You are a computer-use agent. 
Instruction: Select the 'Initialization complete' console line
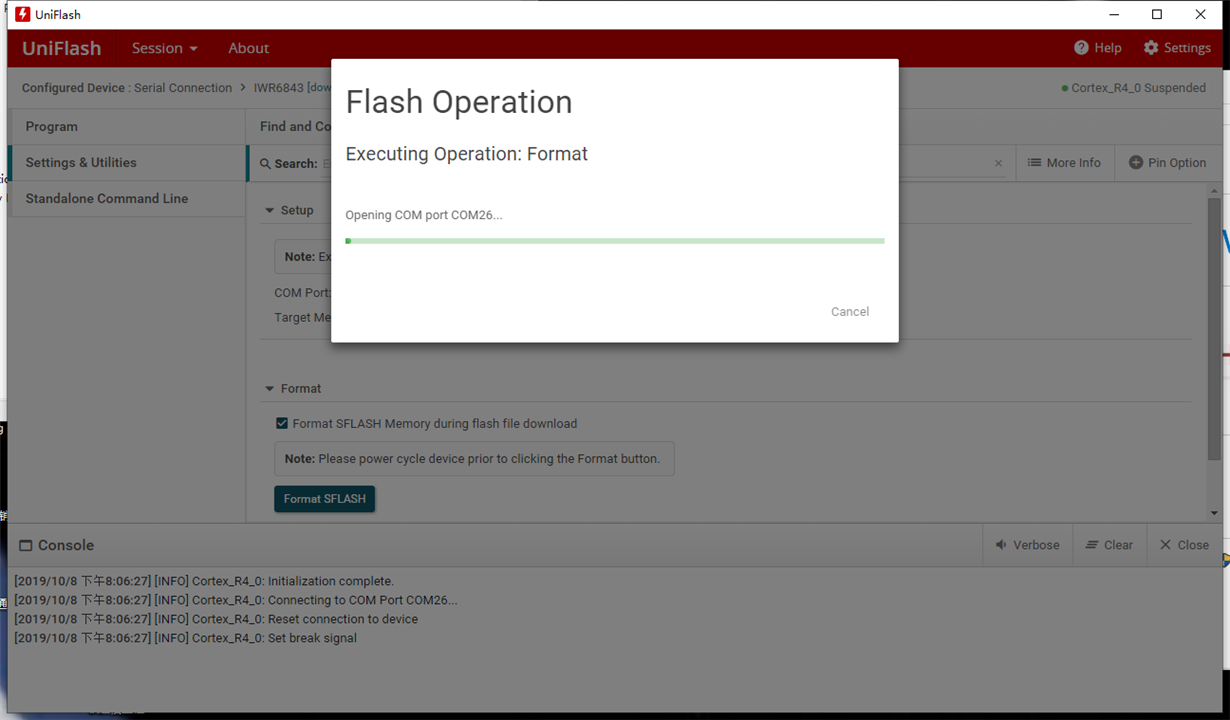[x=204, y=581]
